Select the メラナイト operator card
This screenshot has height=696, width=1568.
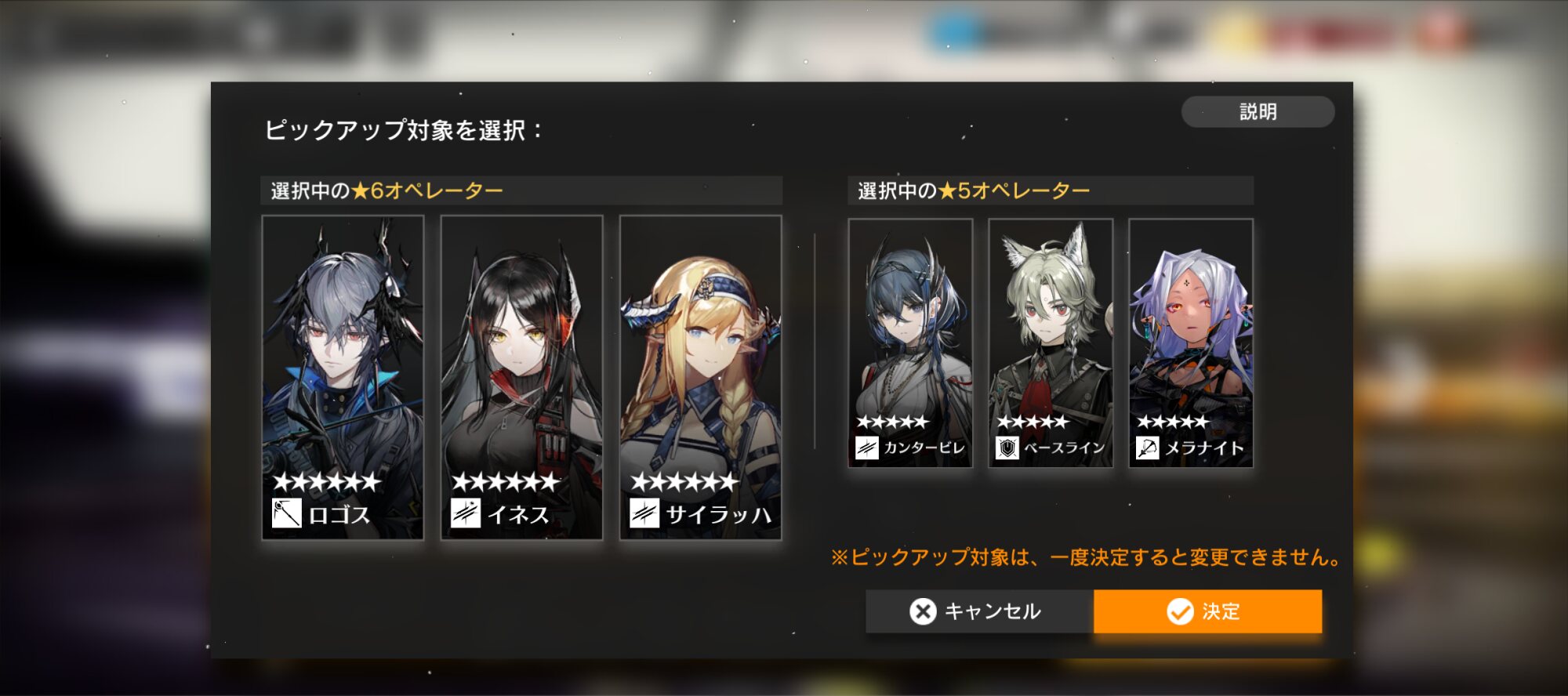point(1191,343)
